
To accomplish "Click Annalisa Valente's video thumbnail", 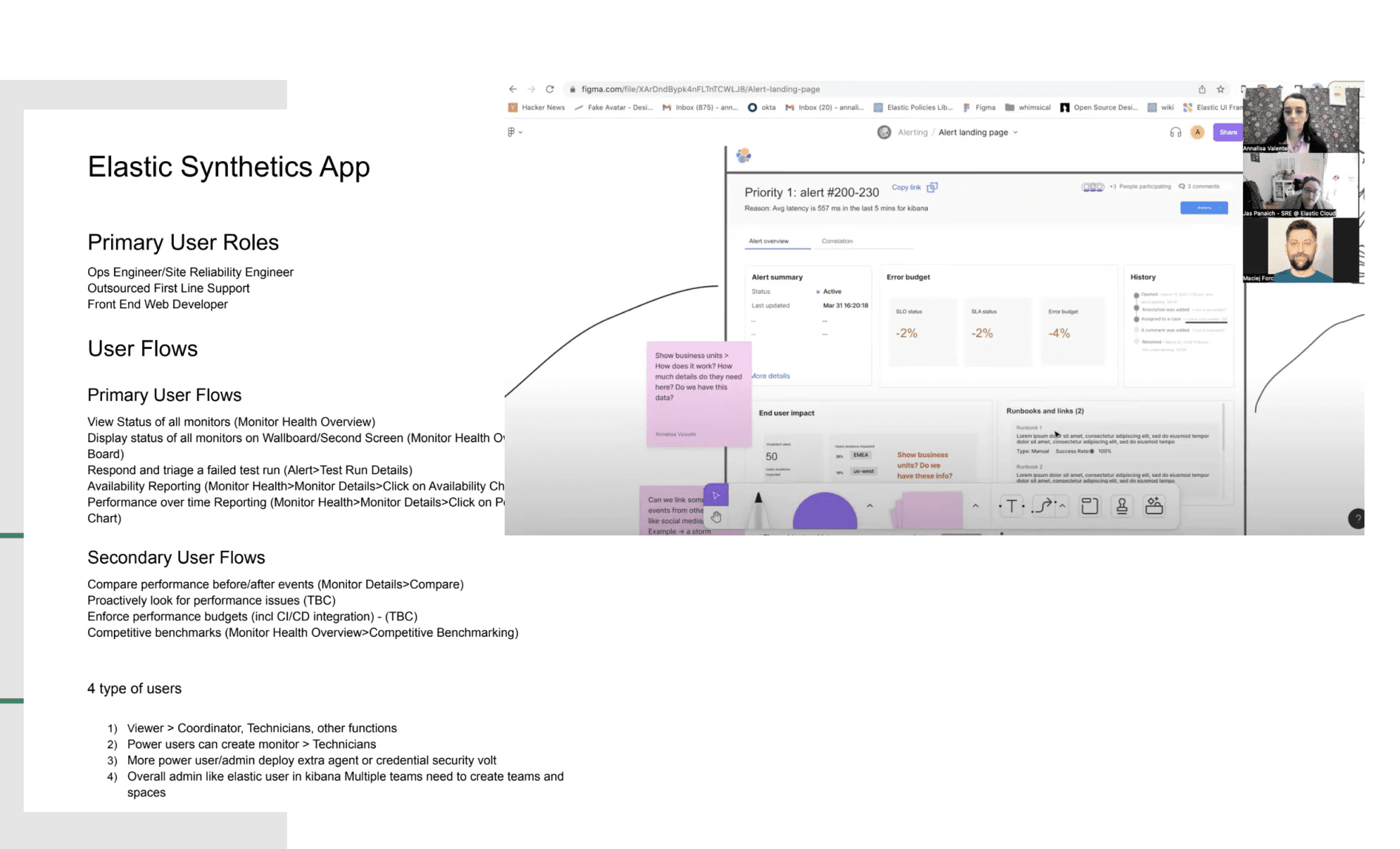I will click(x=1302, y=119).
